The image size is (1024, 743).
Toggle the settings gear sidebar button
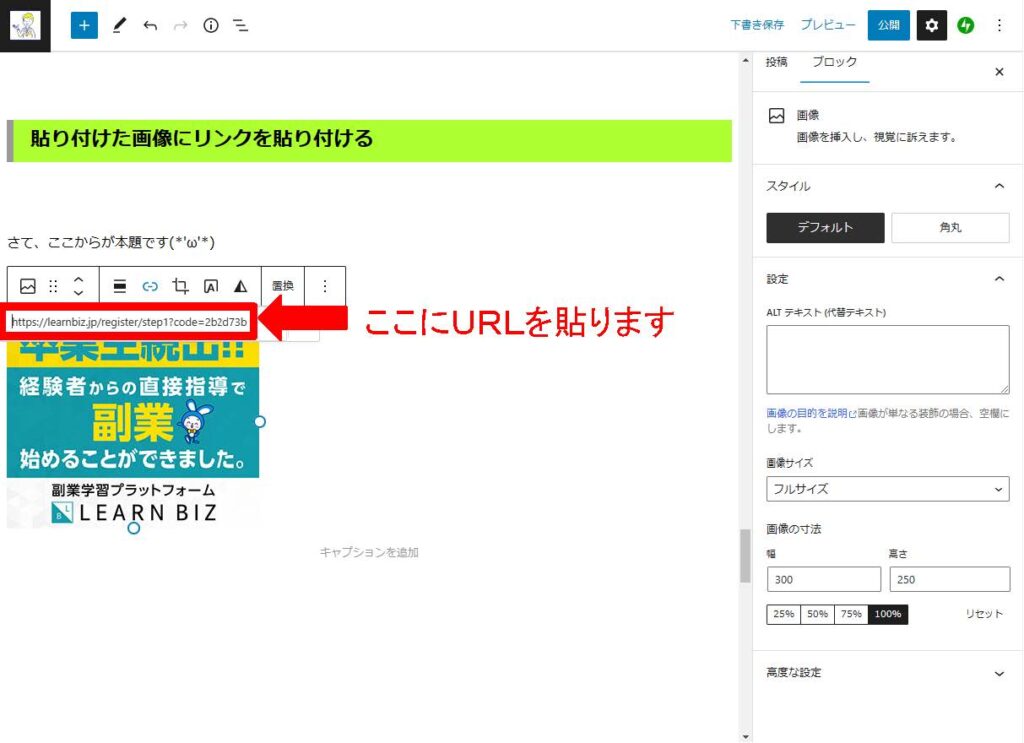pos(932,26)
